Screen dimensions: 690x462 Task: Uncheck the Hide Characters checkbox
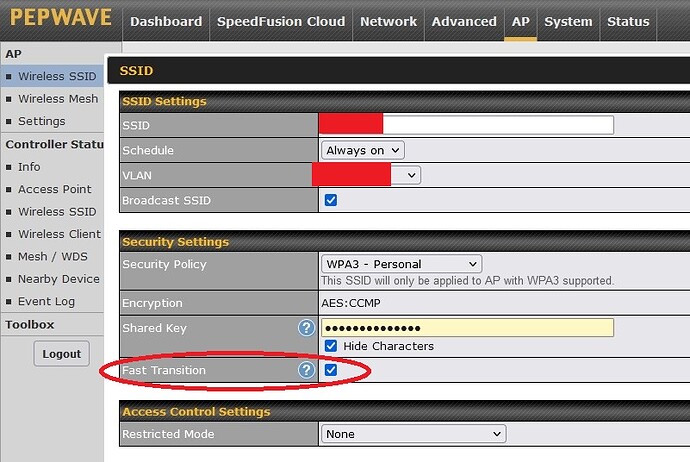[331, 346]
